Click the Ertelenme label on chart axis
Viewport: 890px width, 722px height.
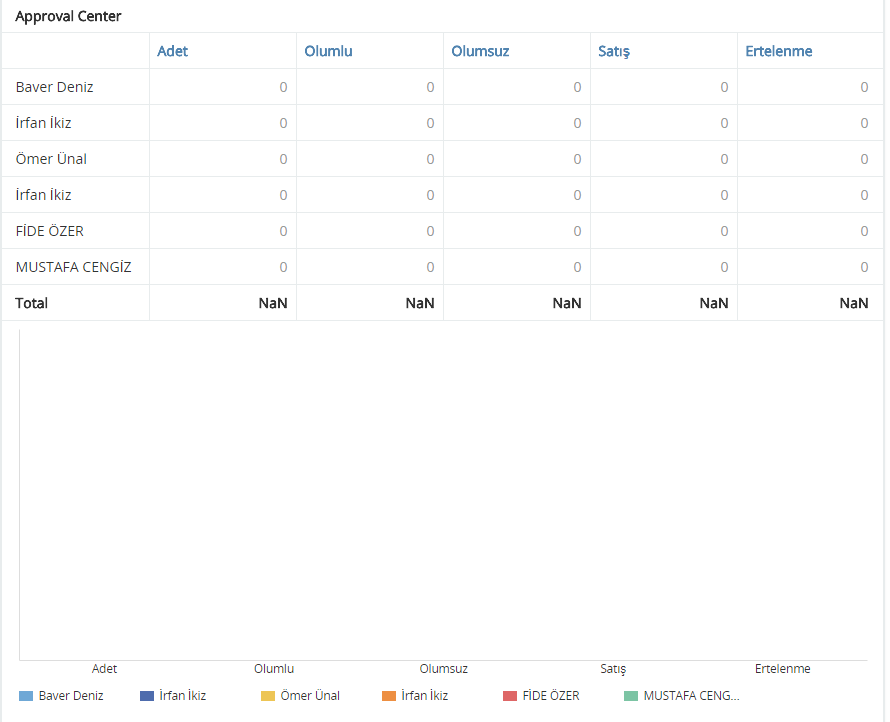(782, 669)
